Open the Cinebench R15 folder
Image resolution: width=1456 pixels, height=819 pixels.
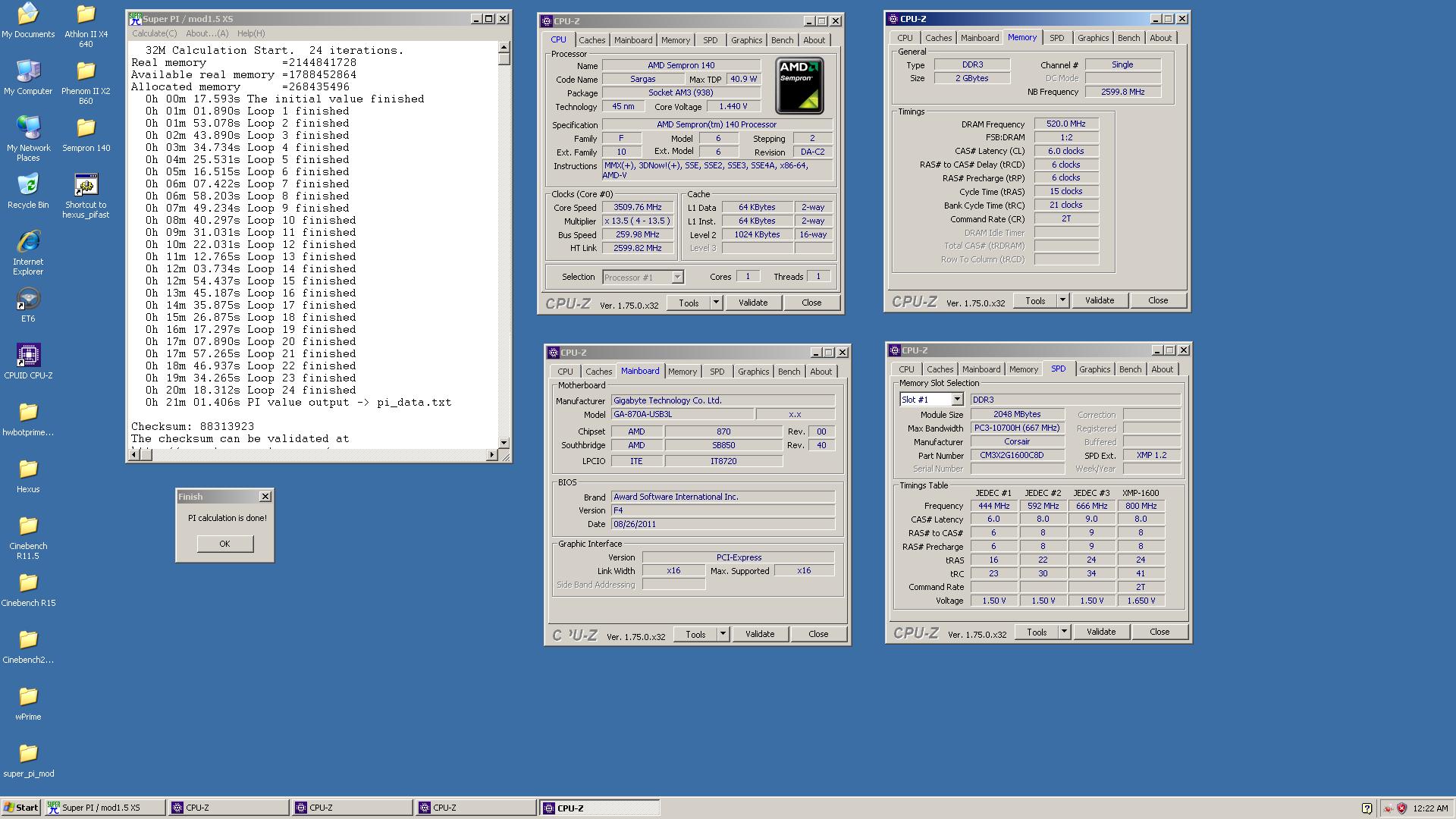coord(28,590)
